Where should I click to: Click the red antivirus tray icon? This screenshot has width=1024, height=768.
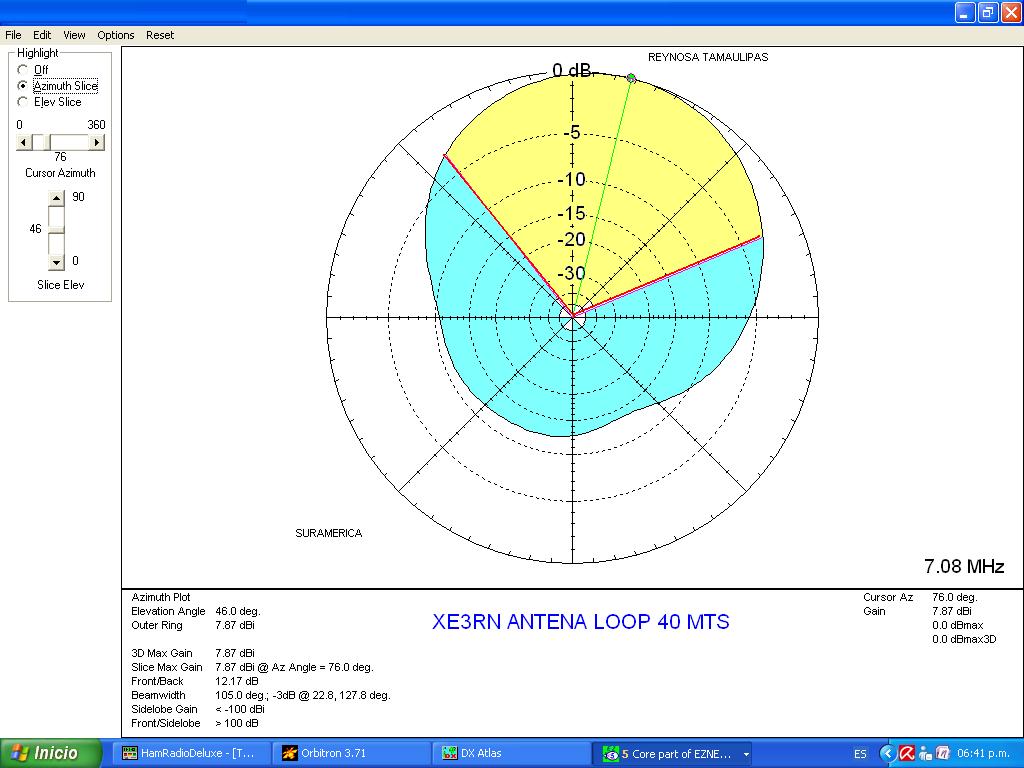click(x=906, y=753)
